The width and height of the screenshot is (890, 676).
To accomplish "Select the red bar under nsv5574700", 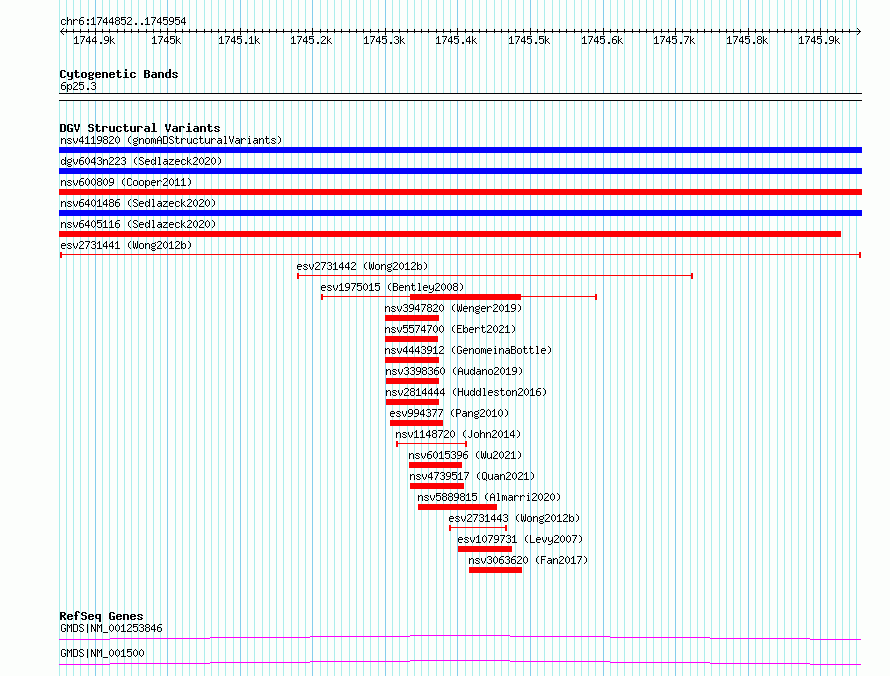I will [x=412, y=339].
